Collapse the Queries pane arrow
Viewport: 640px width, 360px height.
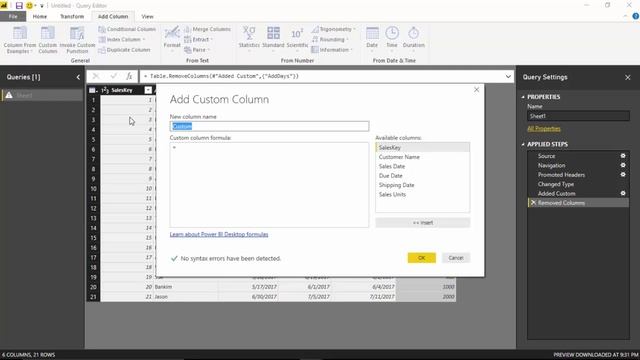tap(78, 77)
